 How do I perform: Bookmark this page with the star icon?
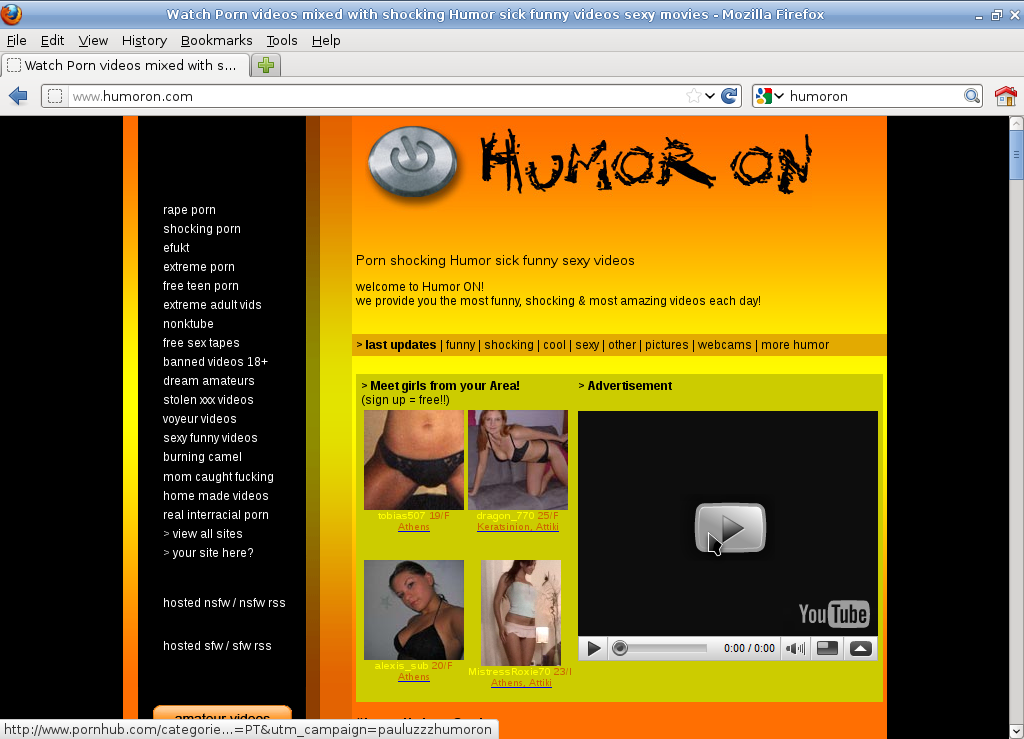point(694,96)
